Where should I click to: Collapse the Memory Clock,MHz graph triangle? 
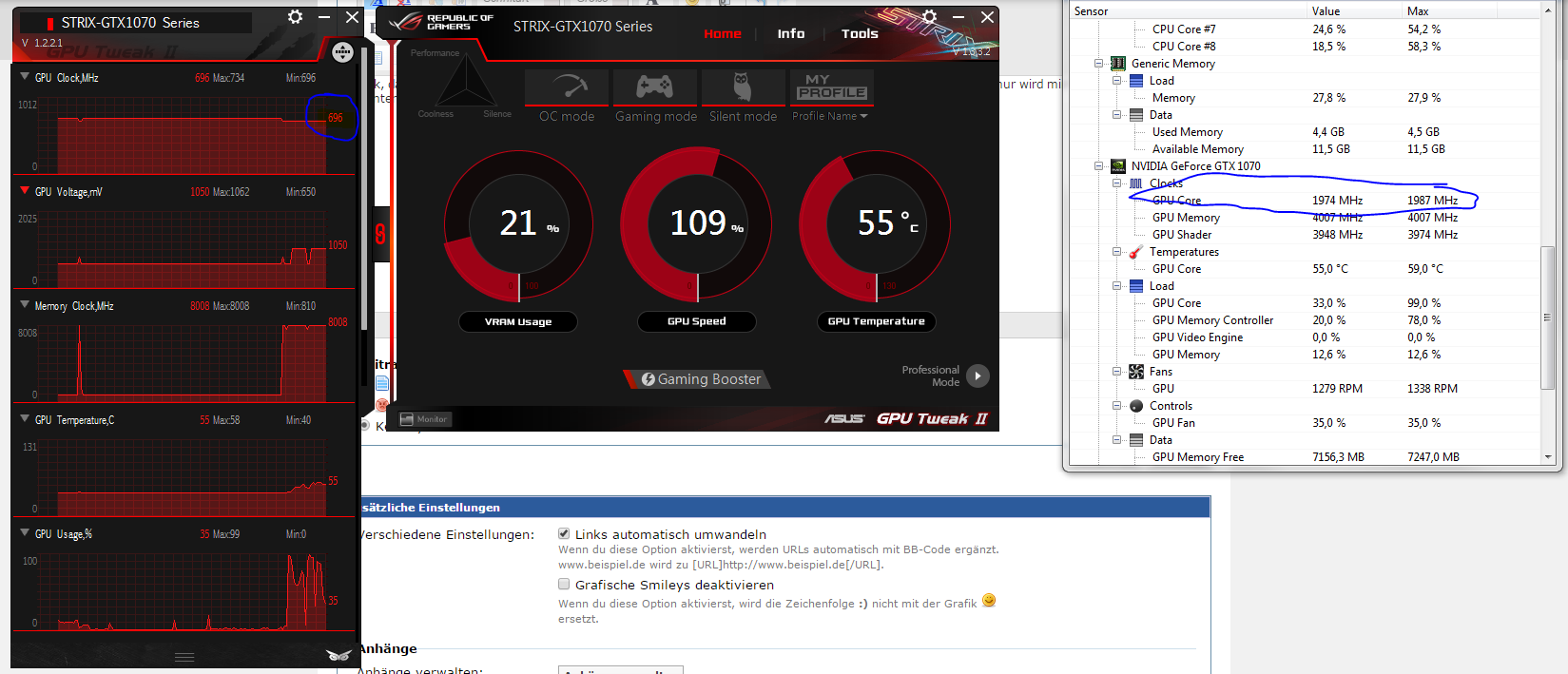click(25, 305)
